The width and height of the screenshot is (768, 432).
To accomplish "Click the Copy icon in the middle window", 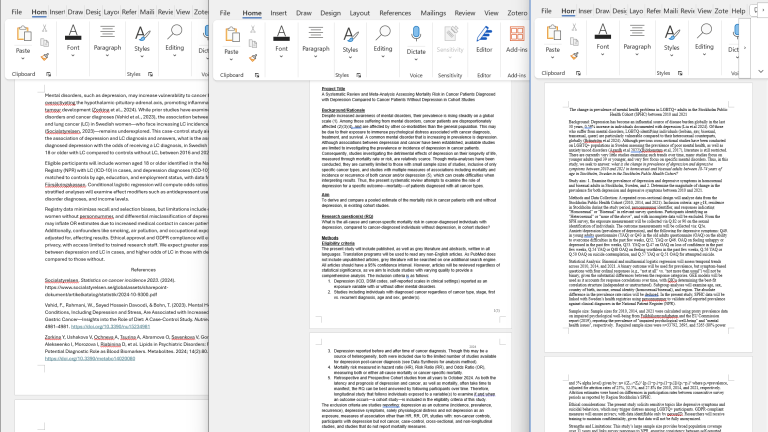I will tap(253, 44).
